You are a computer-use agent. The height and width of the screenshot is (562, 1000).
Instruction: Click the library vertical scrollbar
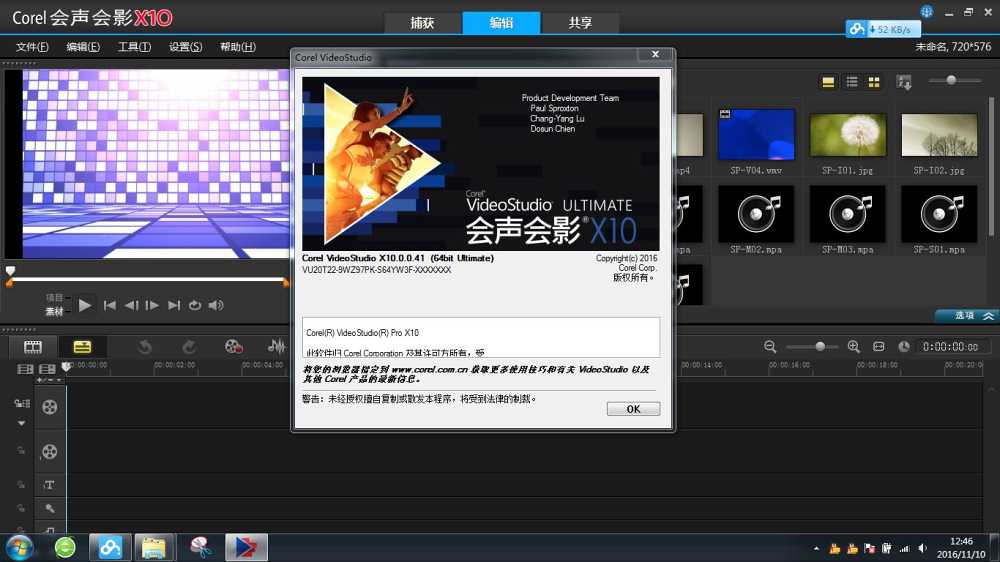tap(991, 166)
